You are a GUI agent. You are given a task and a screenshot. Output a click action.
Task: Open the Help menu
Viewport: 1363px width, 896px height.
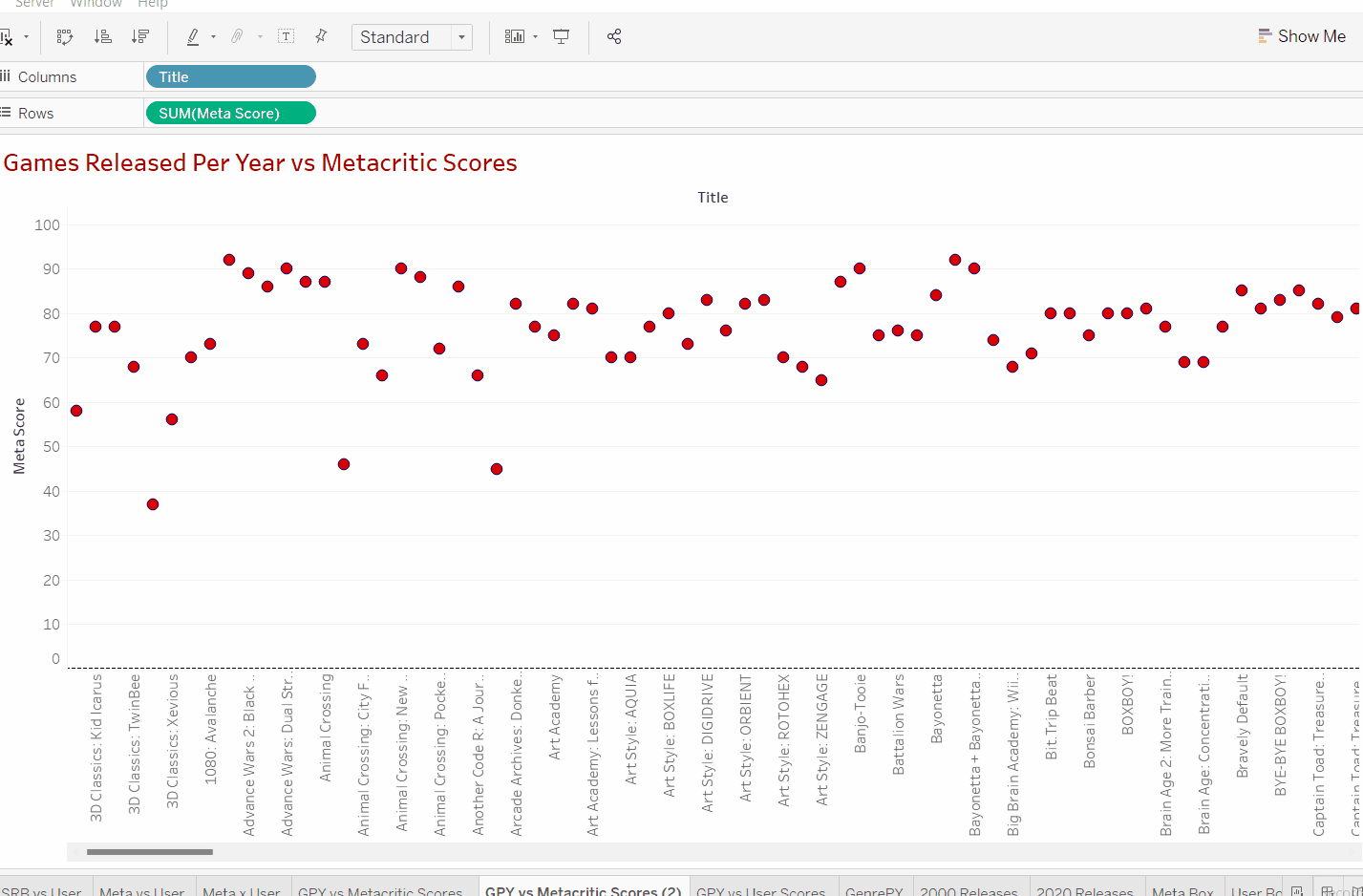(153, 4)
